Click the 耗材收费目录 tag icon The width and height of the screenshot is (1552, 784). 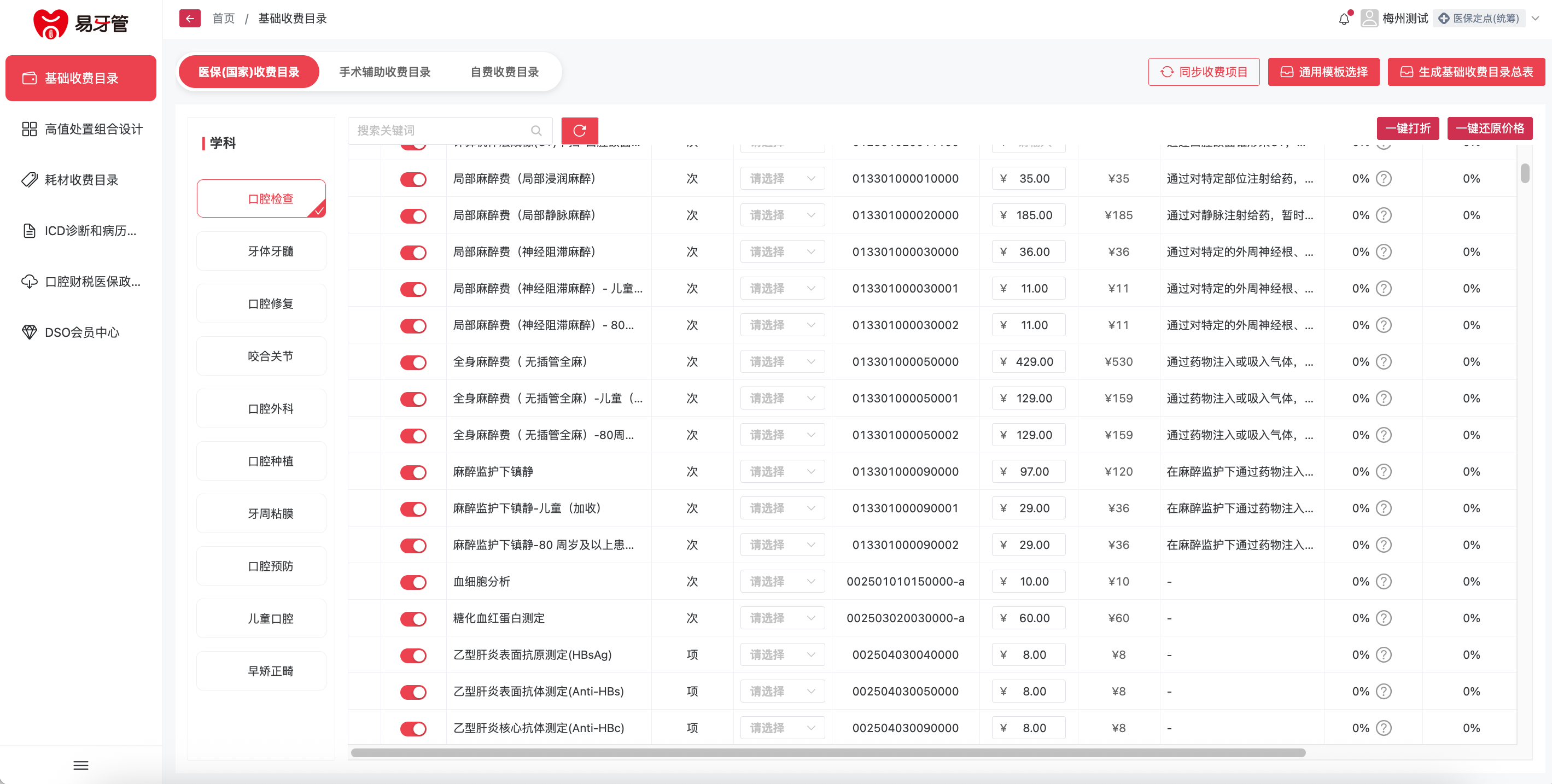click(x=29, y=179)
